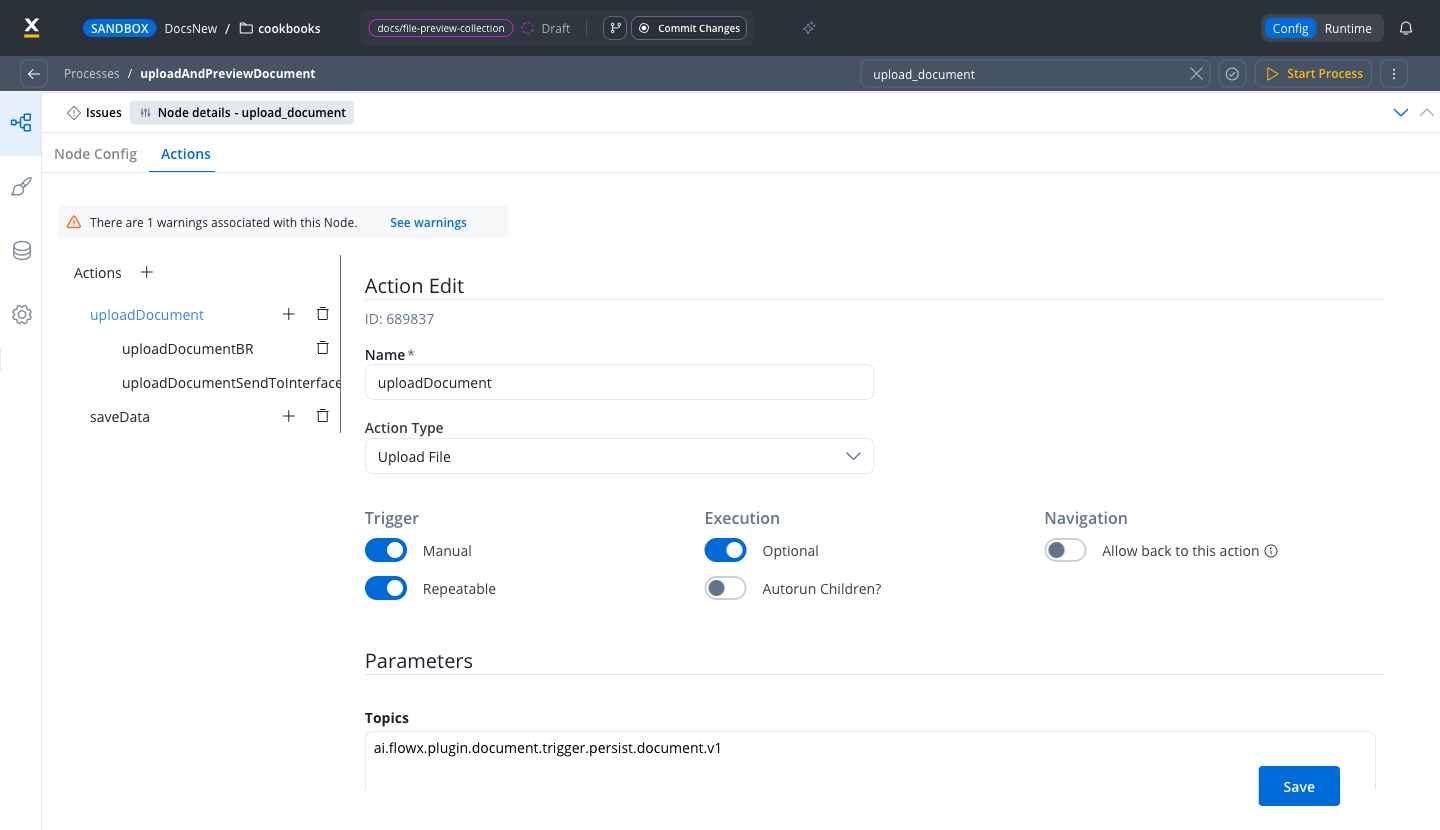Enable Allow back to this action

[1066, 550]
